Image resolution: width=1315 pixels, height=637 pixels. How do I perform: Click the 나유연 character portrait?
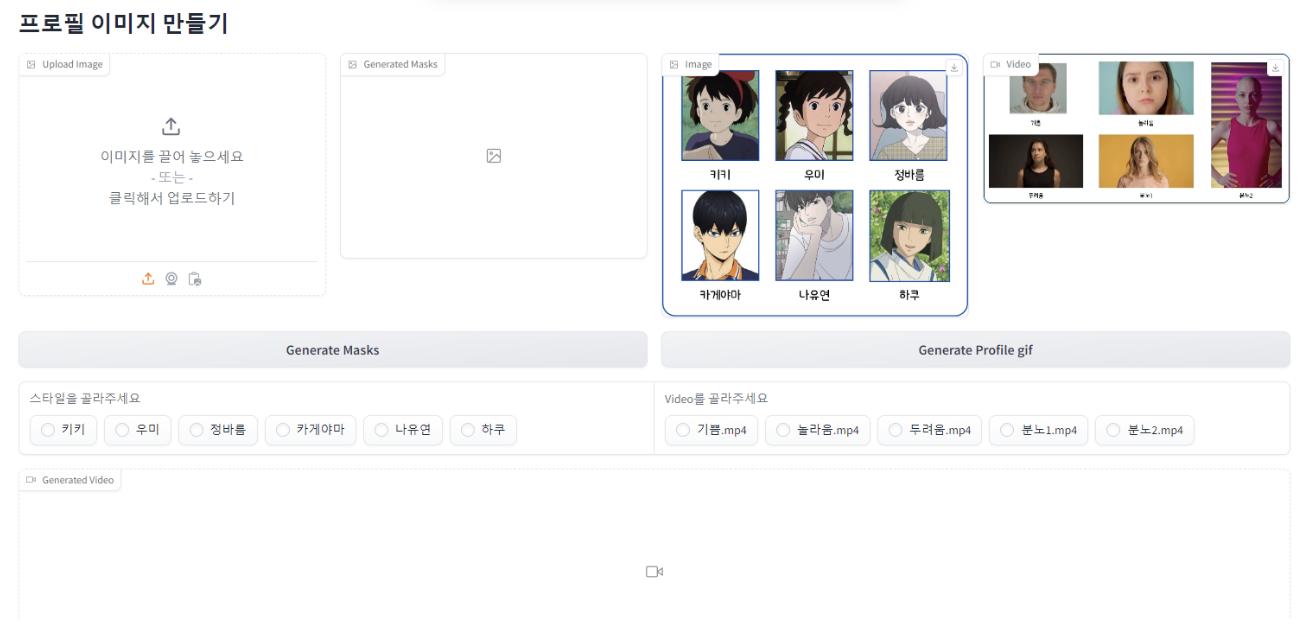pyautogui.click(x=814, y=235)
